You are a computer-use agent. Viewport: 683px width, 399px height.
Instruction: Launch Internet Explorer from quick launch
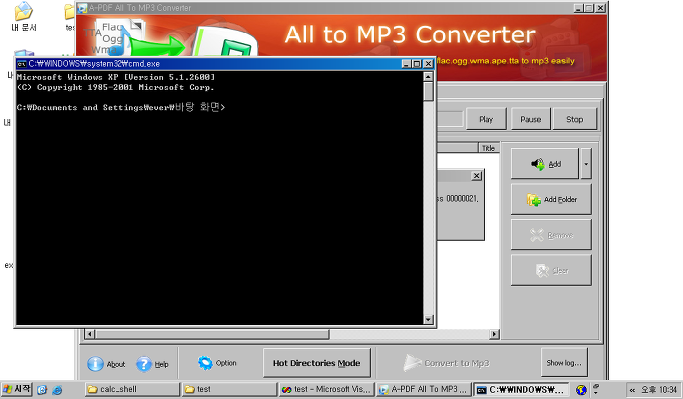click(57, 390)
